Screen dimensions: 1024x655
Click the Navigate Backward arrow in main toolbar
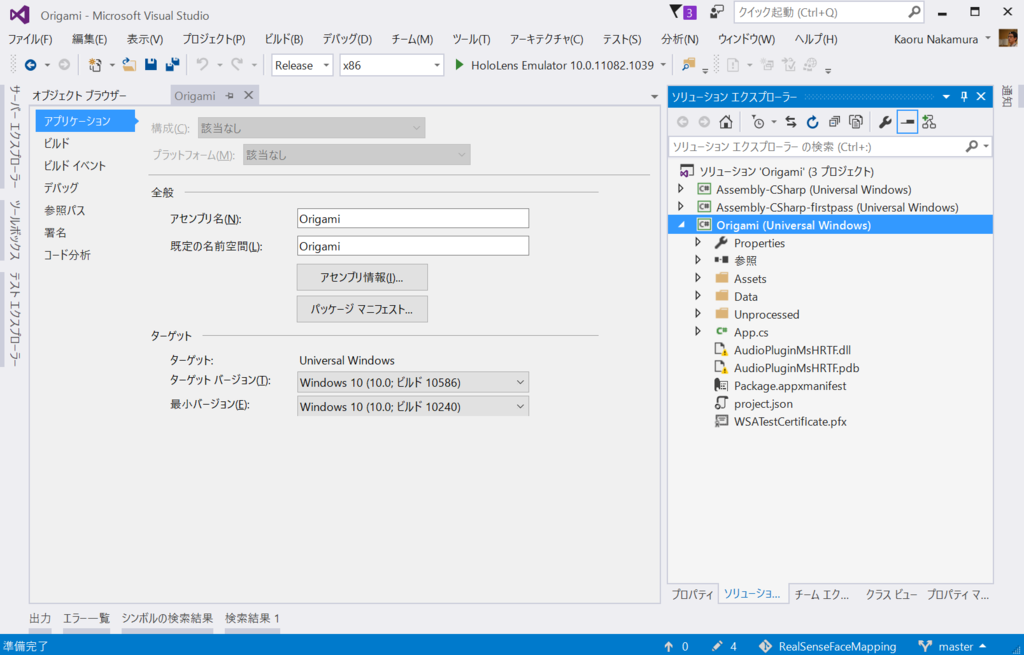pyautogui.click(x=30, y=65)
